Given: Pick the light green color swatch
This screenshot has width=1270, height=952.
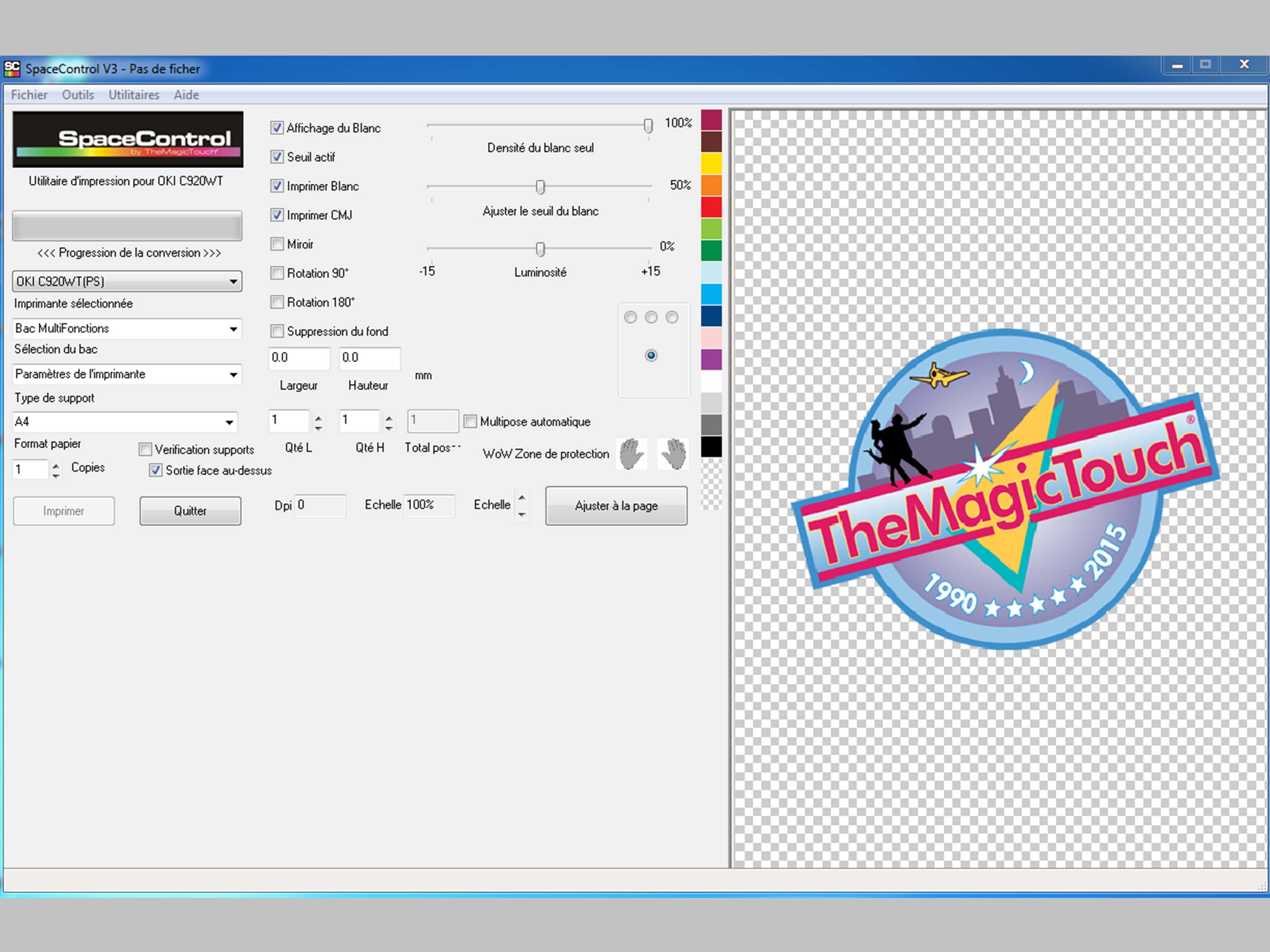Looking at the screenshot, I should click(x=711, y=229).
